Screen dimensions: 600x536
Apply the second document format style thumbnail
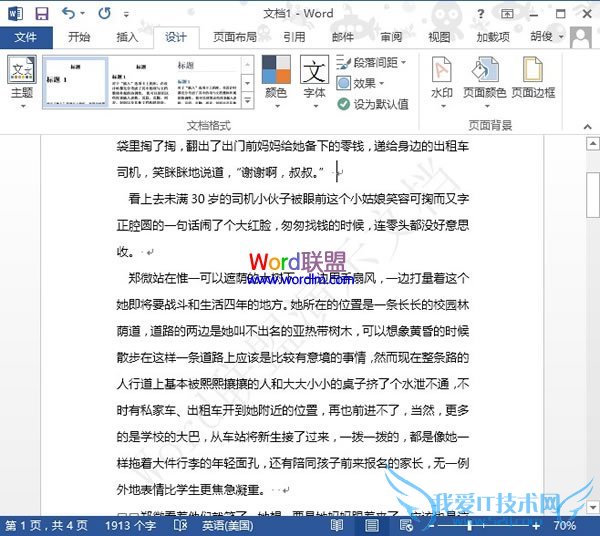(x=140, y=82)
